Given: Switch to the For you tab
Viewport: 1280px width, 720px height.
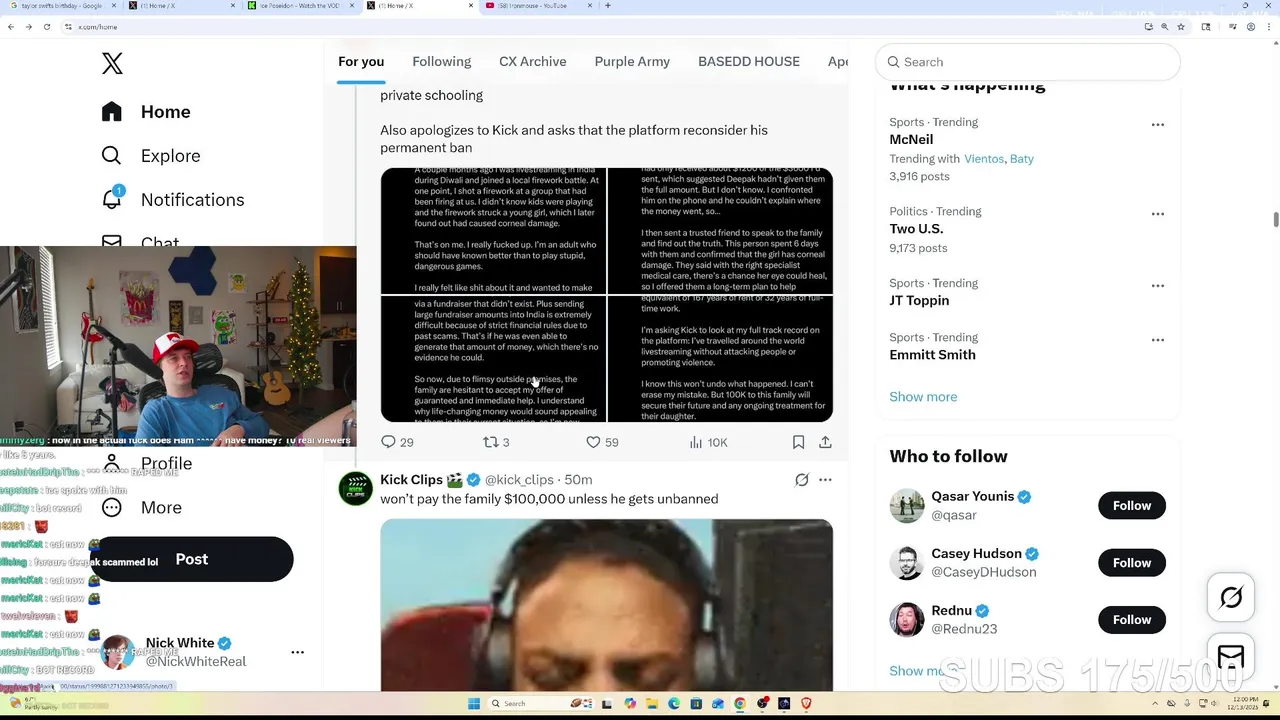Looking at the screenshot, I should click(x=361, y=62).
